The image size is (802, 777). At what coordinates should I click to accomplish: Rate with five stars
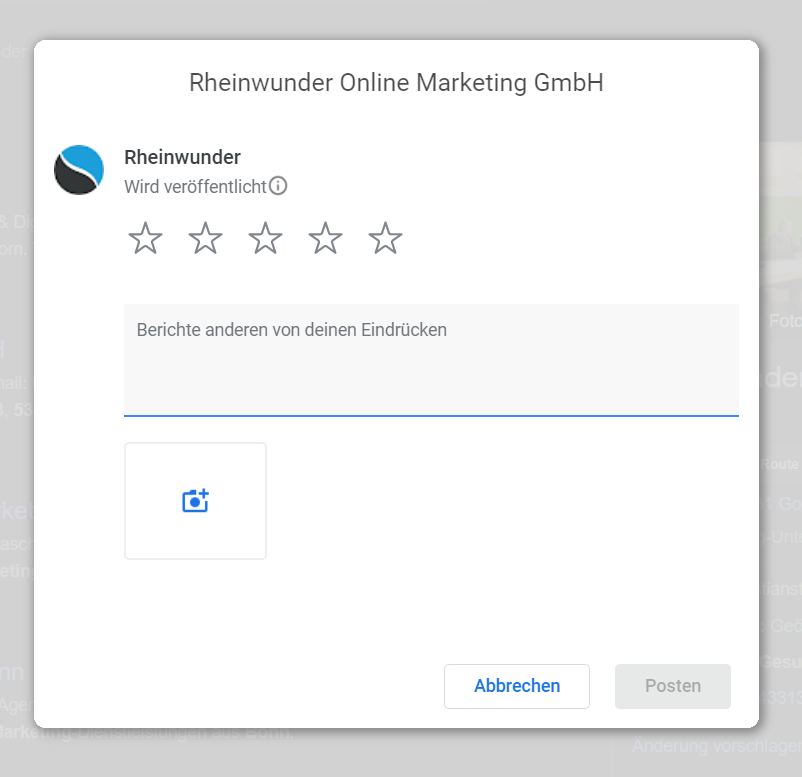click(385, 238)
